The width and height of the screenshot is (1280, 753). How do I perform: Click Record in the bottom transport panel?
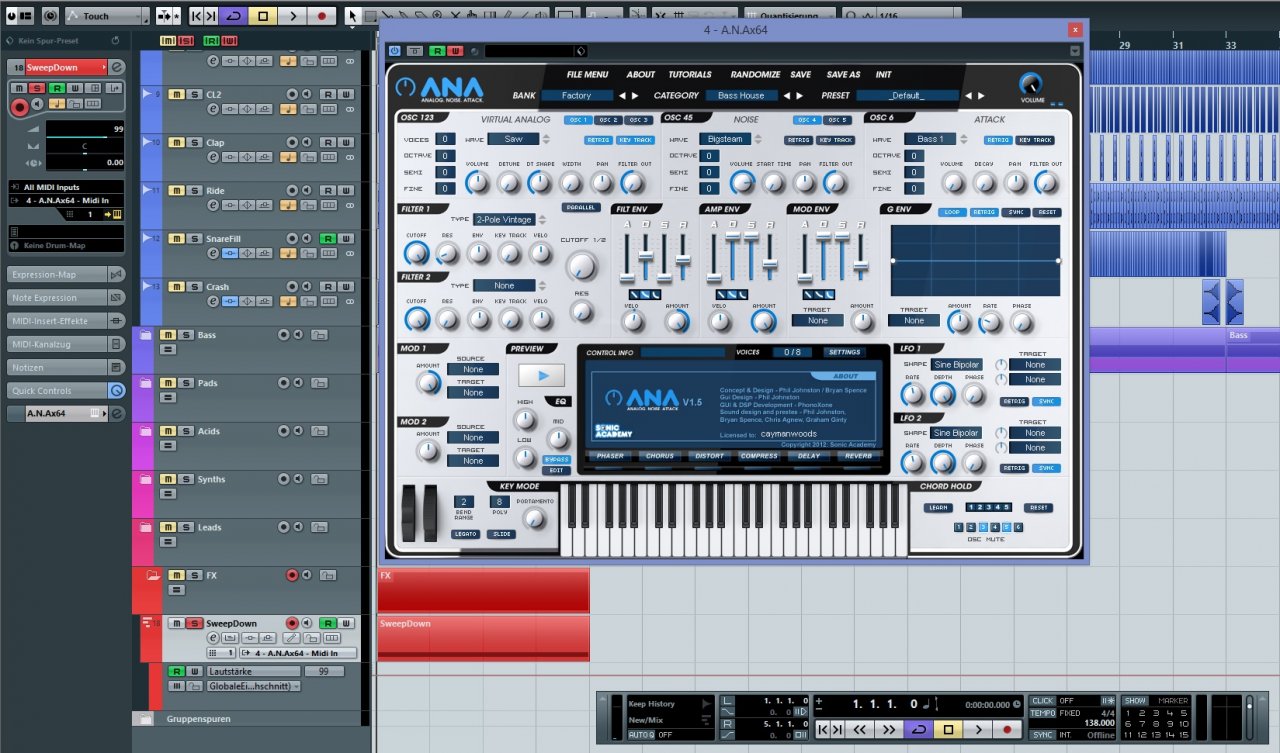coord(1007,730)
